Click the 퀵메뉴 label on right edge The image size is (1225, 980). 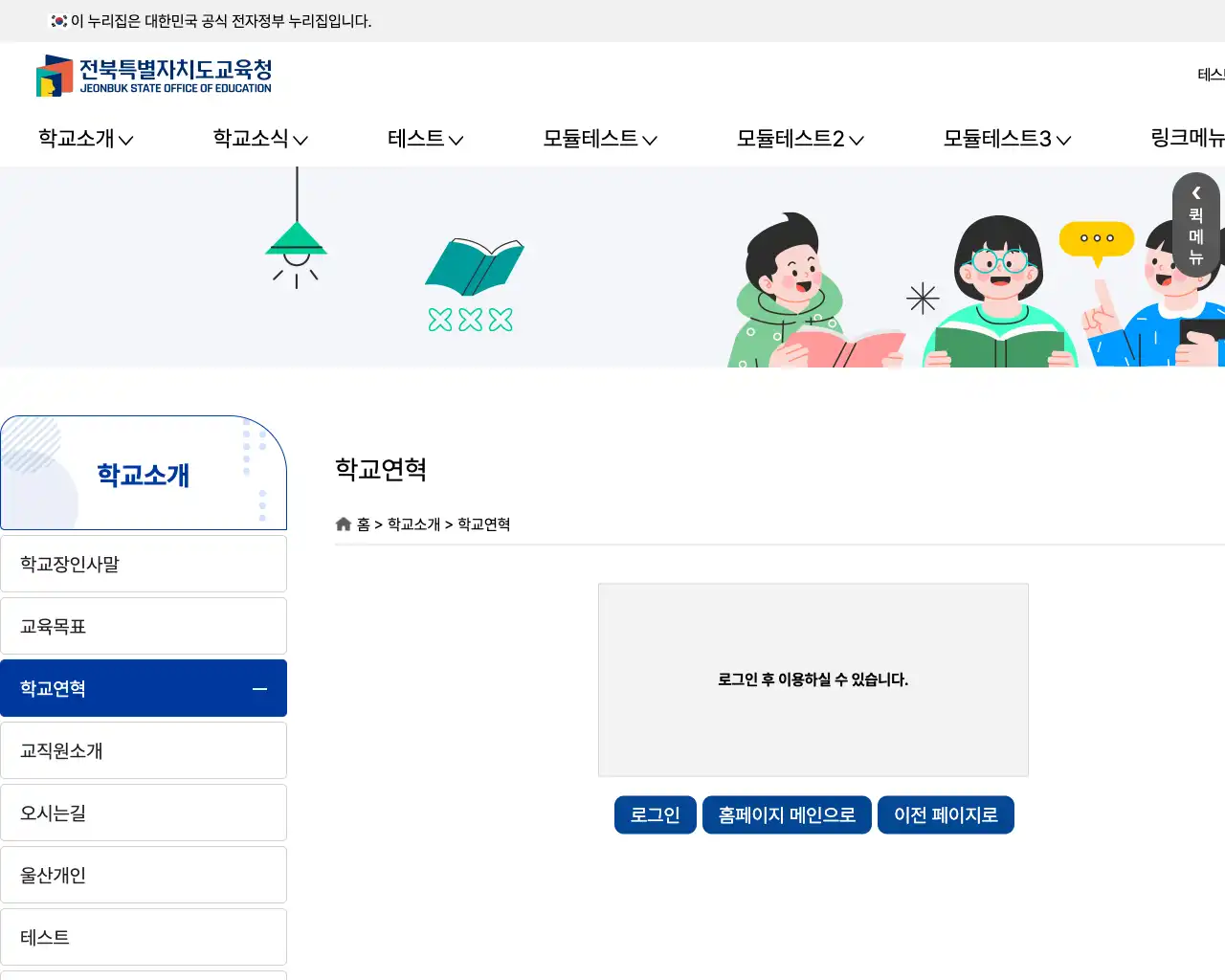[1196, 236]
